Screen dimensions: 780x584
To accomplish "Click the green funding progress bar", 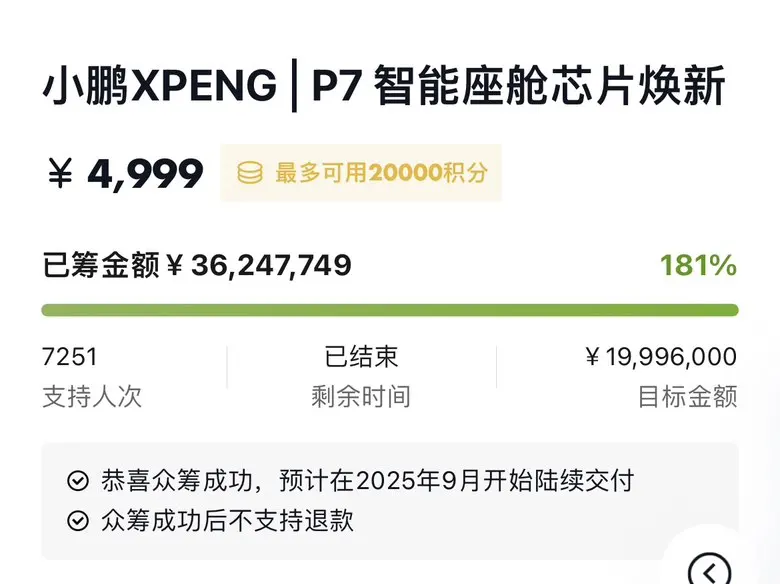I will 390,310.
